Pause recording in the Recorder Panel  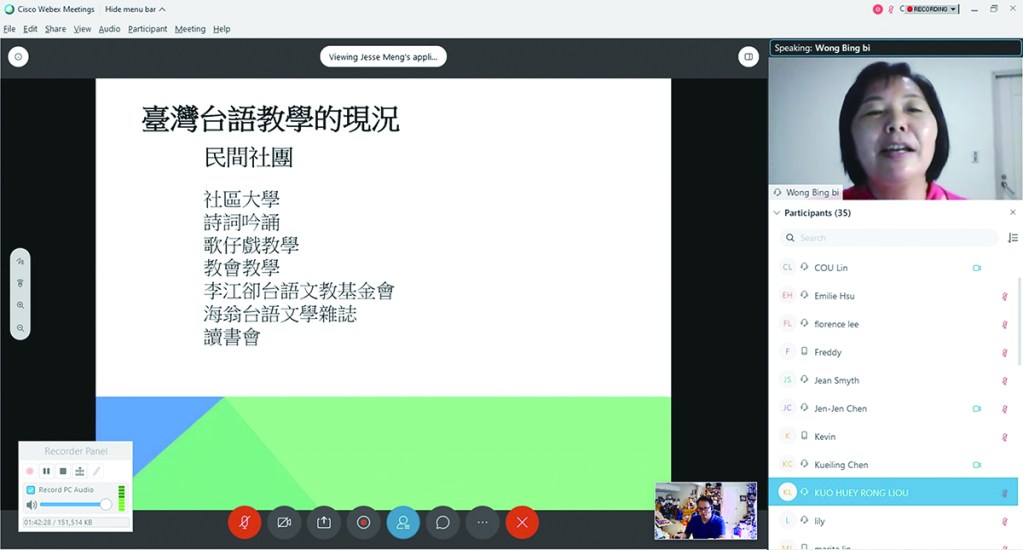point(46,471)
